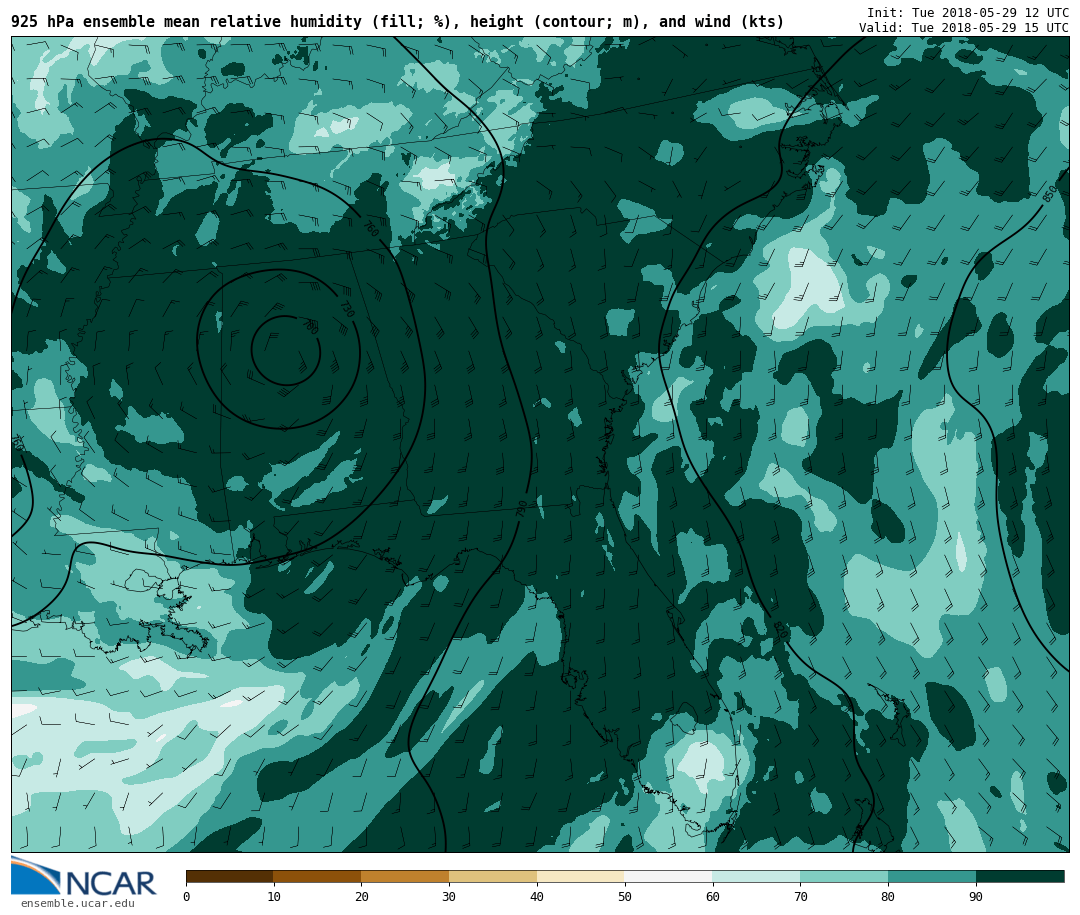The image size is (1080, 915).
Task: Click the ensemble.ucar.edu text
Action: [x=78, y=903]
